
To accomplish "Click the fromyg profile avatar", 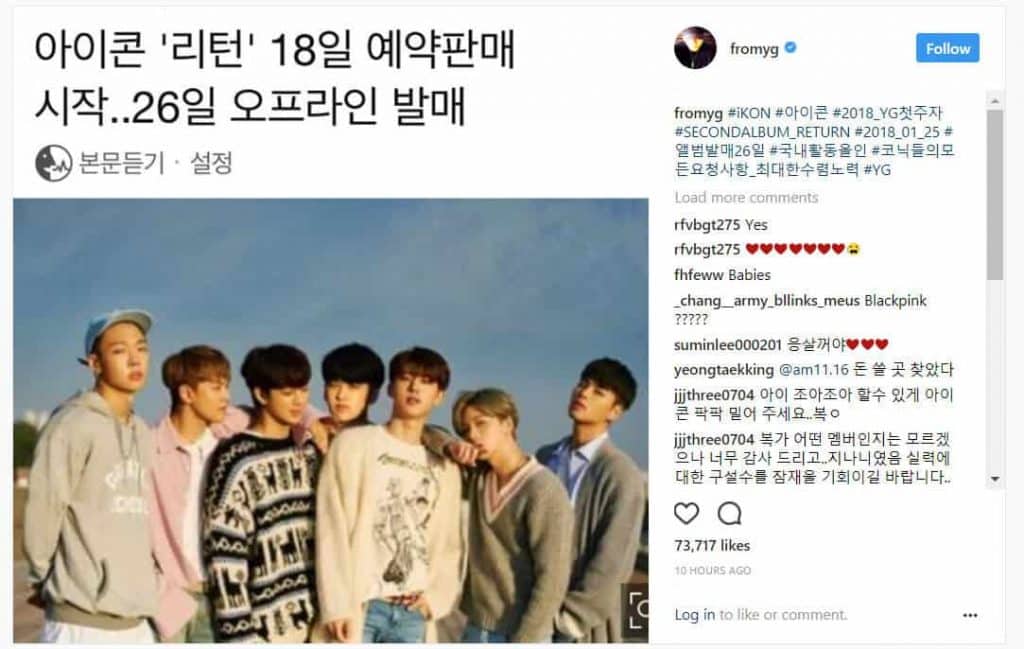I will (x=695, y=48).
